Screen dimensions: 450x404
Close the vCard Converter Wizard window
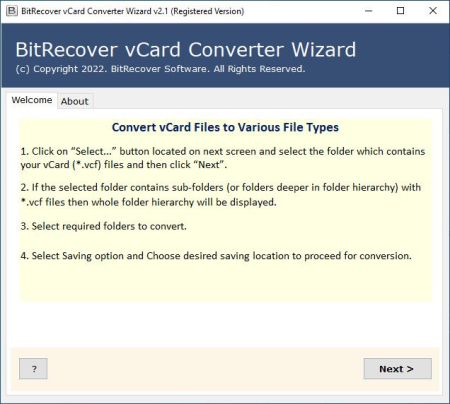433,11
